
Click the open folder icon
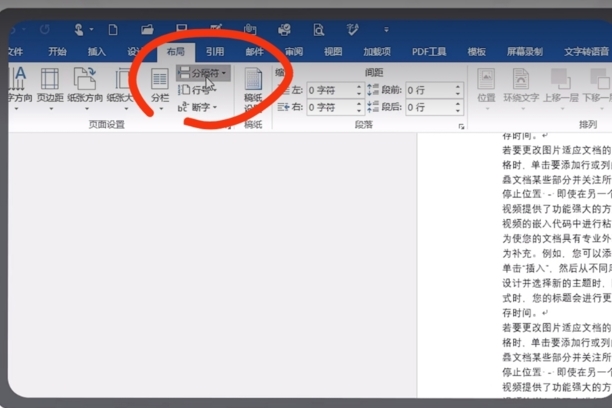147,30
